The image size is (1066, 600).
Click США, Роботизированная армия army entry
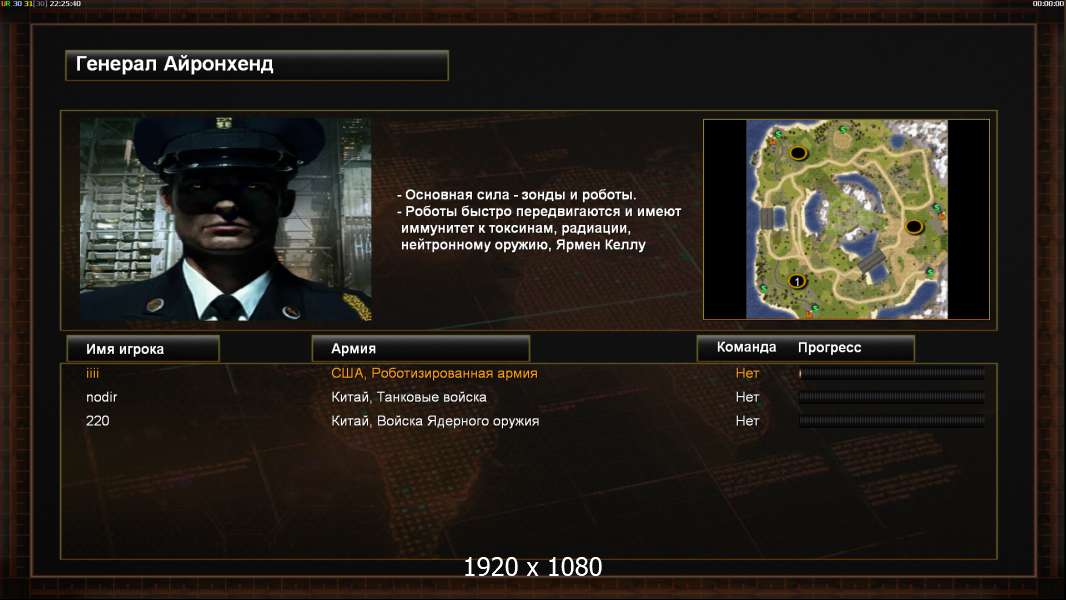coord(434,373)
